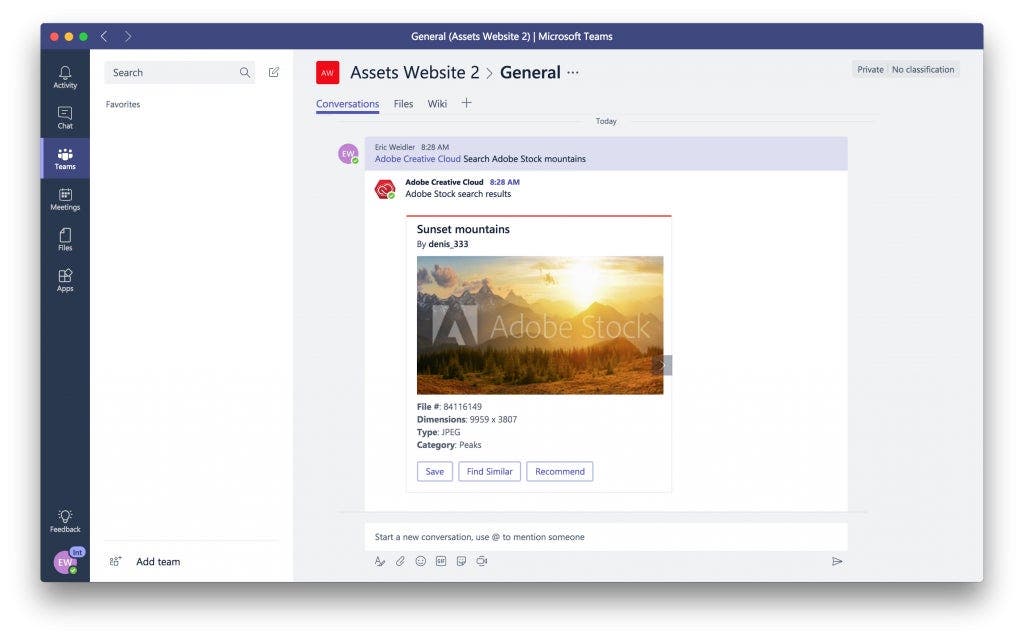Click the Recommend button

pyautogui.click(x=560, y=471)
